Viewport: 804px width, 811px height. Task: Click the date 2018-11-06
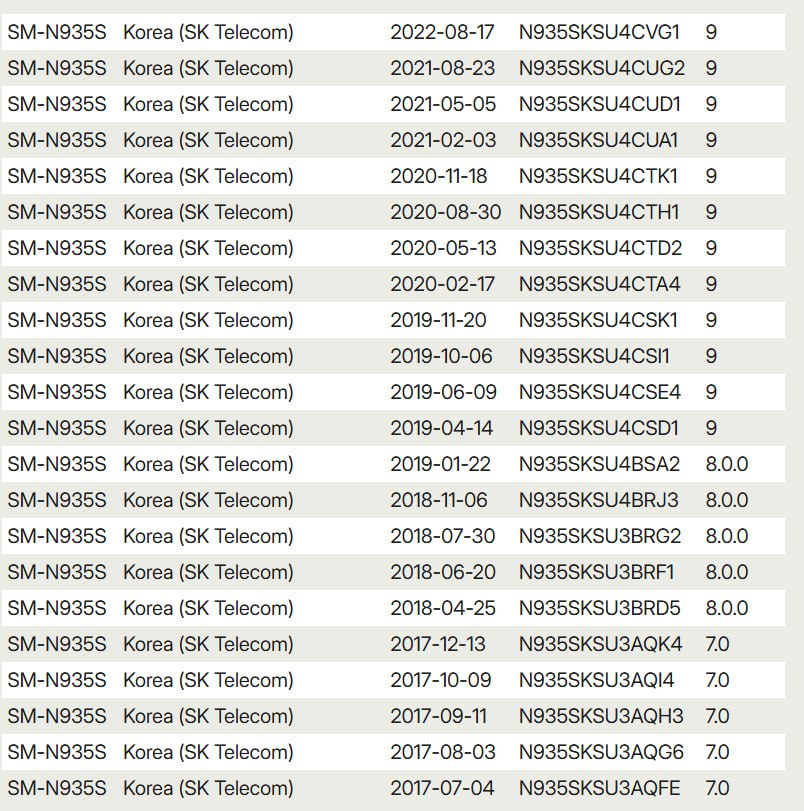tap(439, 500)
